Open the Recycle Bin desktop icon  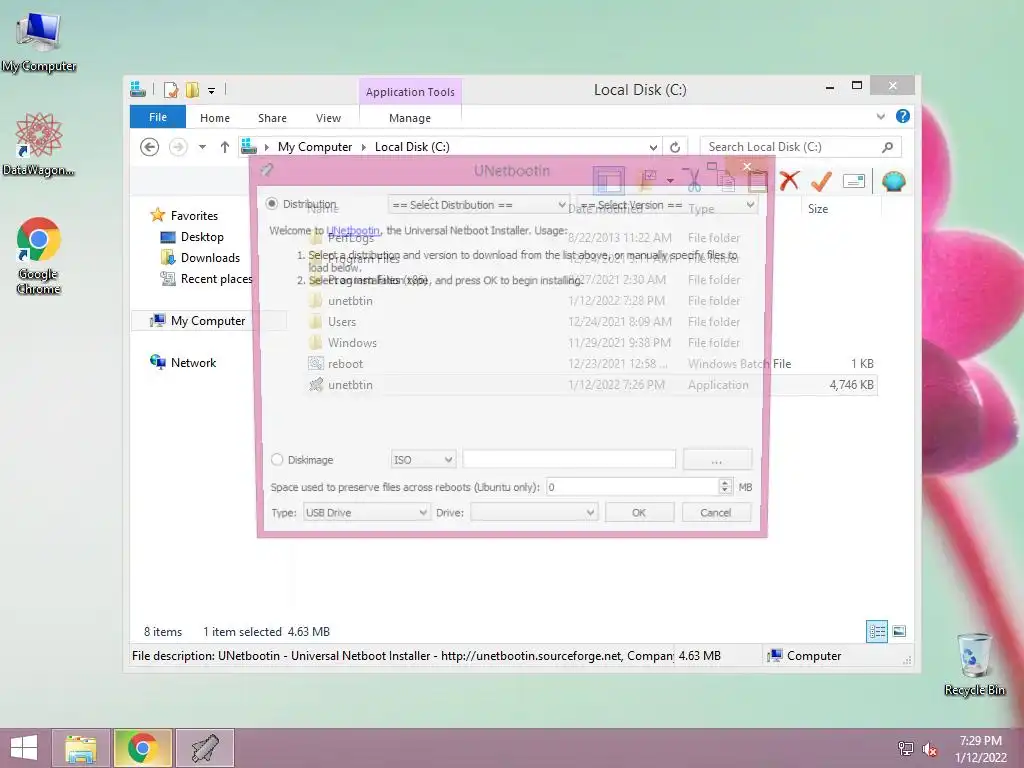974,664
